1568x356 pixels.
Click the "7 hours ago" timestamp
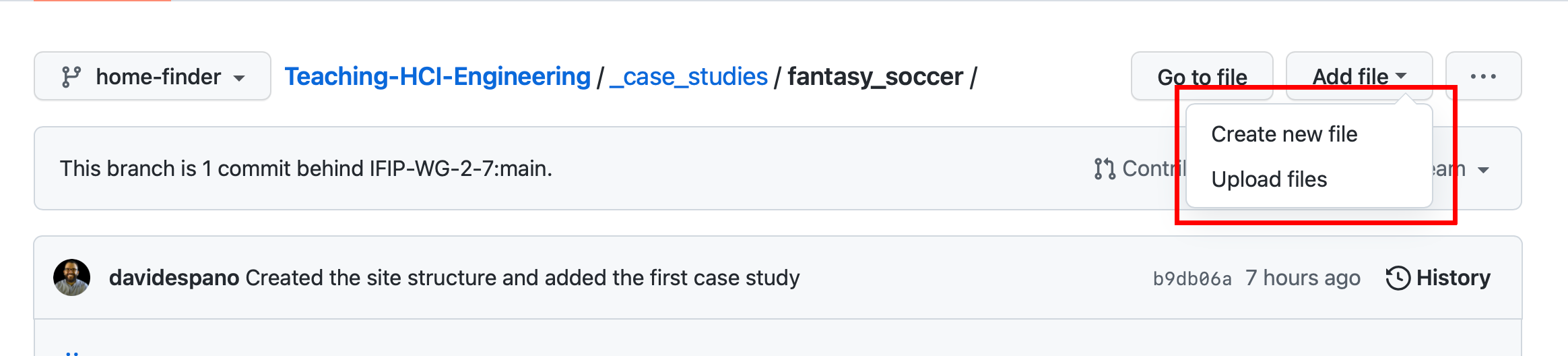click(1303, 278)
